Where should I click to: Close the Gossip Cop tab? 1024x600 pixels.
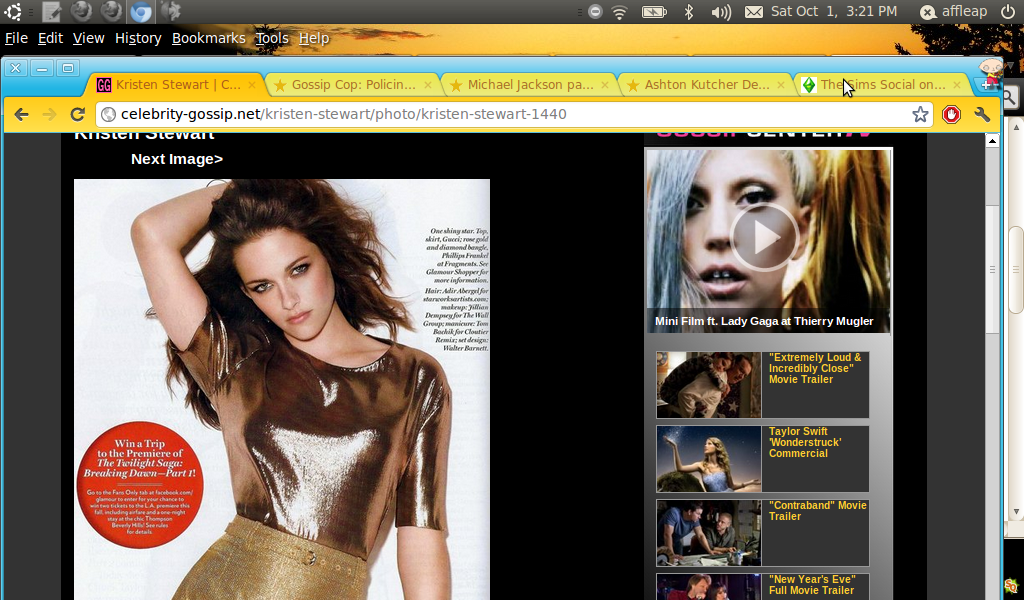coord(428,85)
